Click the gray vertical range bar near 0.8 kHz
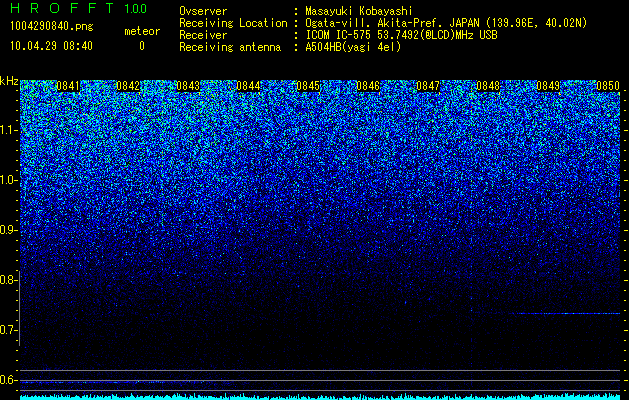This screenshot has height=400, width=629. pyautogui.click(x=19, y=308)
